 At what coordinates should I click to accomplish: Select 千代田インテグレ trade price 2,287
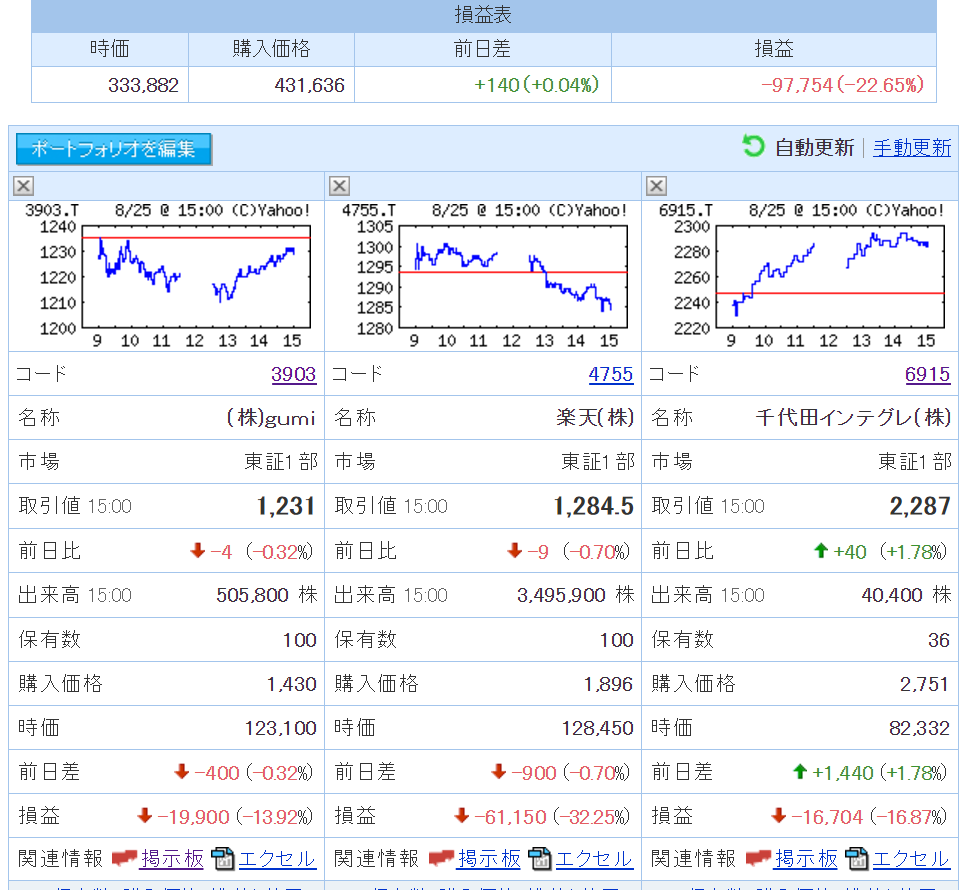920,506
